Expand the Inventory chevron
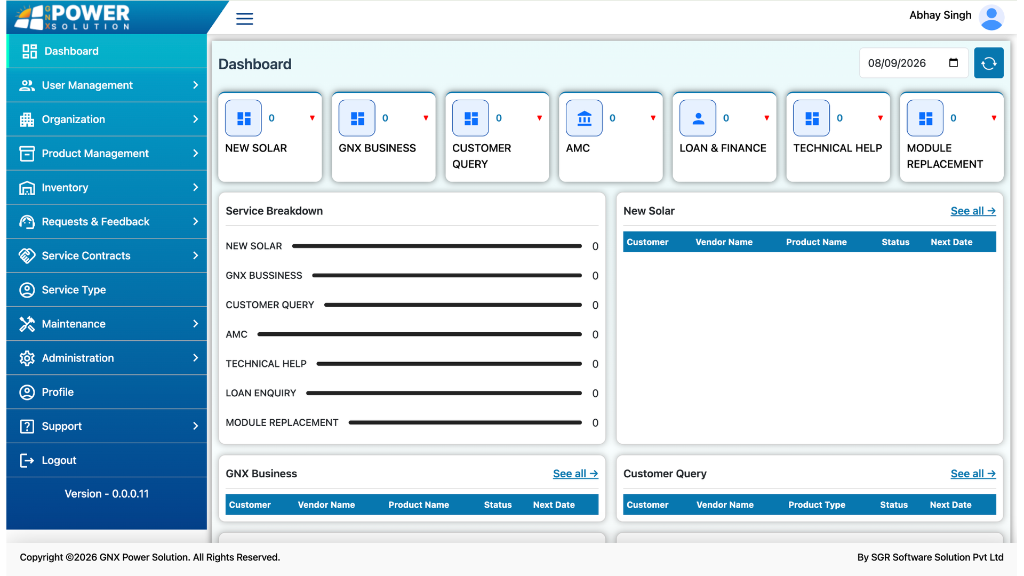 (x=195, y=187)
